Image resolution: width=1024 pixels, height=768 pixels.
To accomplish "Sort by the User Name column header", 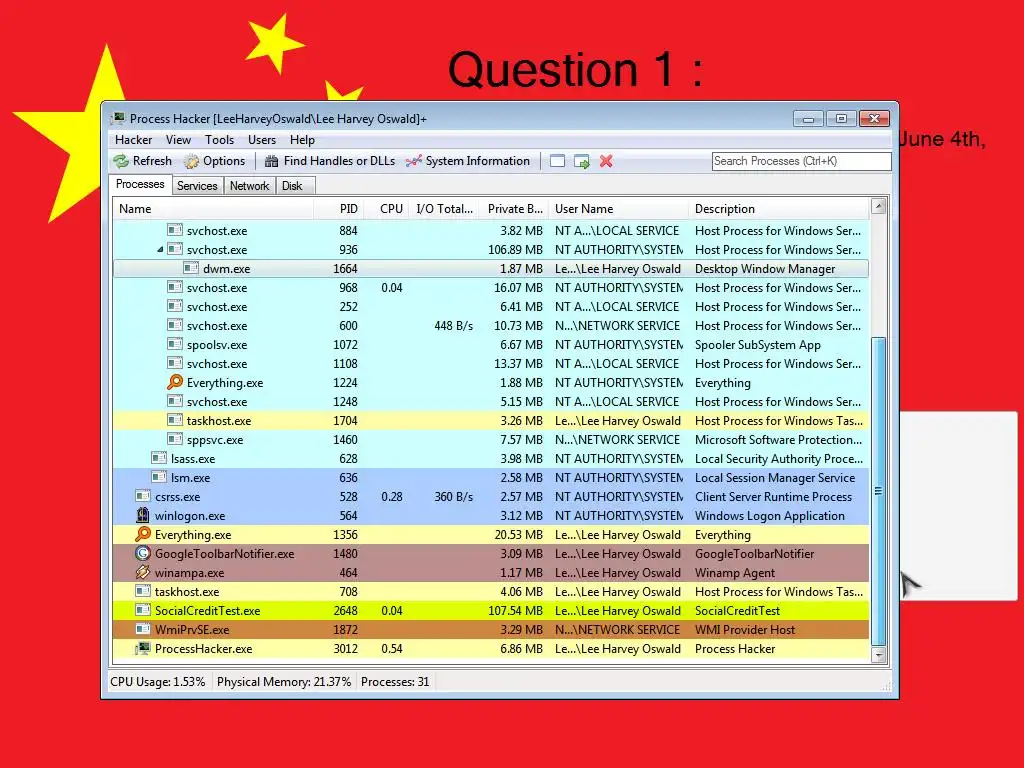I will click(x=619, y=209).
